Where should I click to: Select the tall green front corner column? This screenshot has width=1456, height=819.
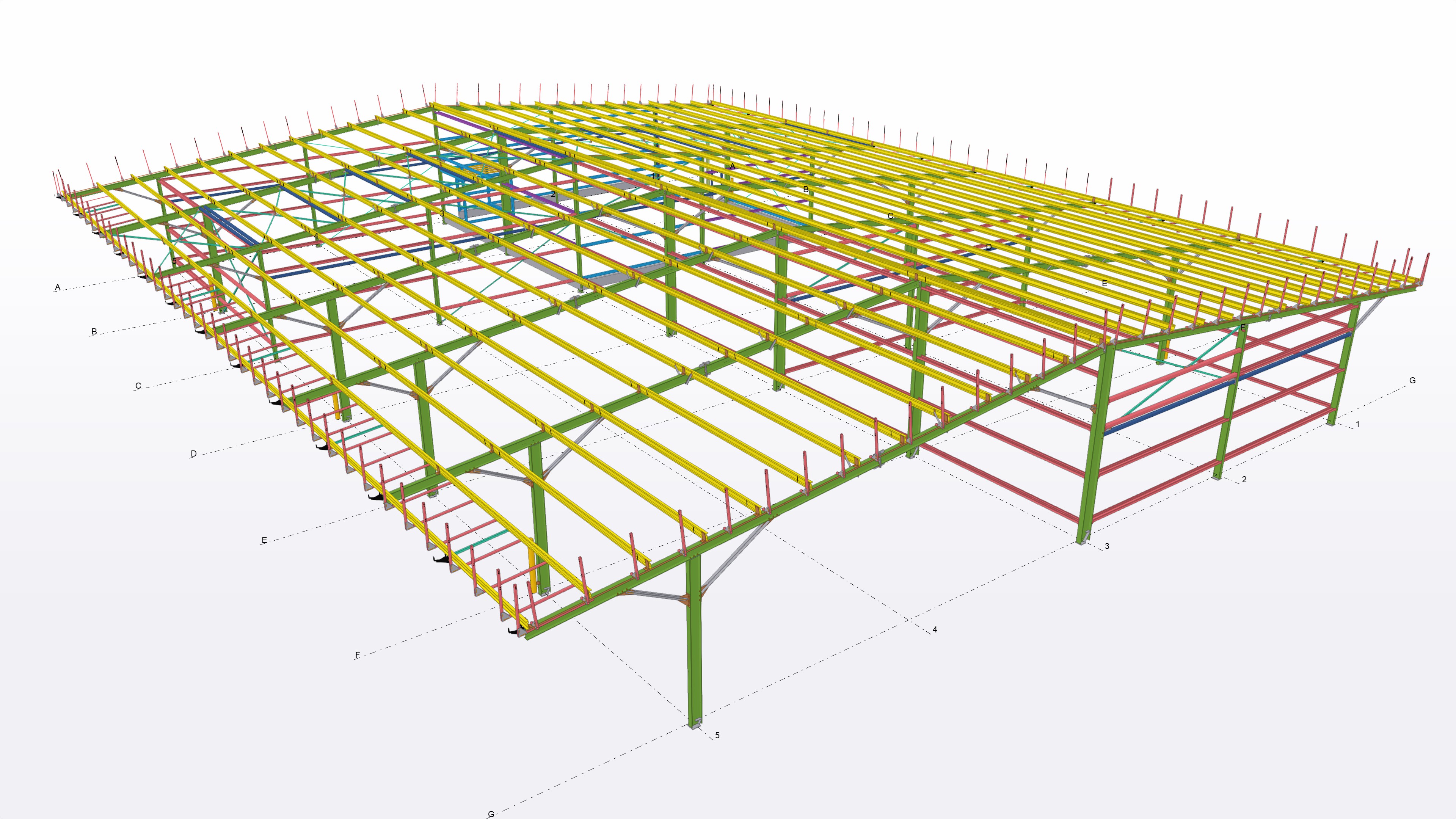[694, 650]
